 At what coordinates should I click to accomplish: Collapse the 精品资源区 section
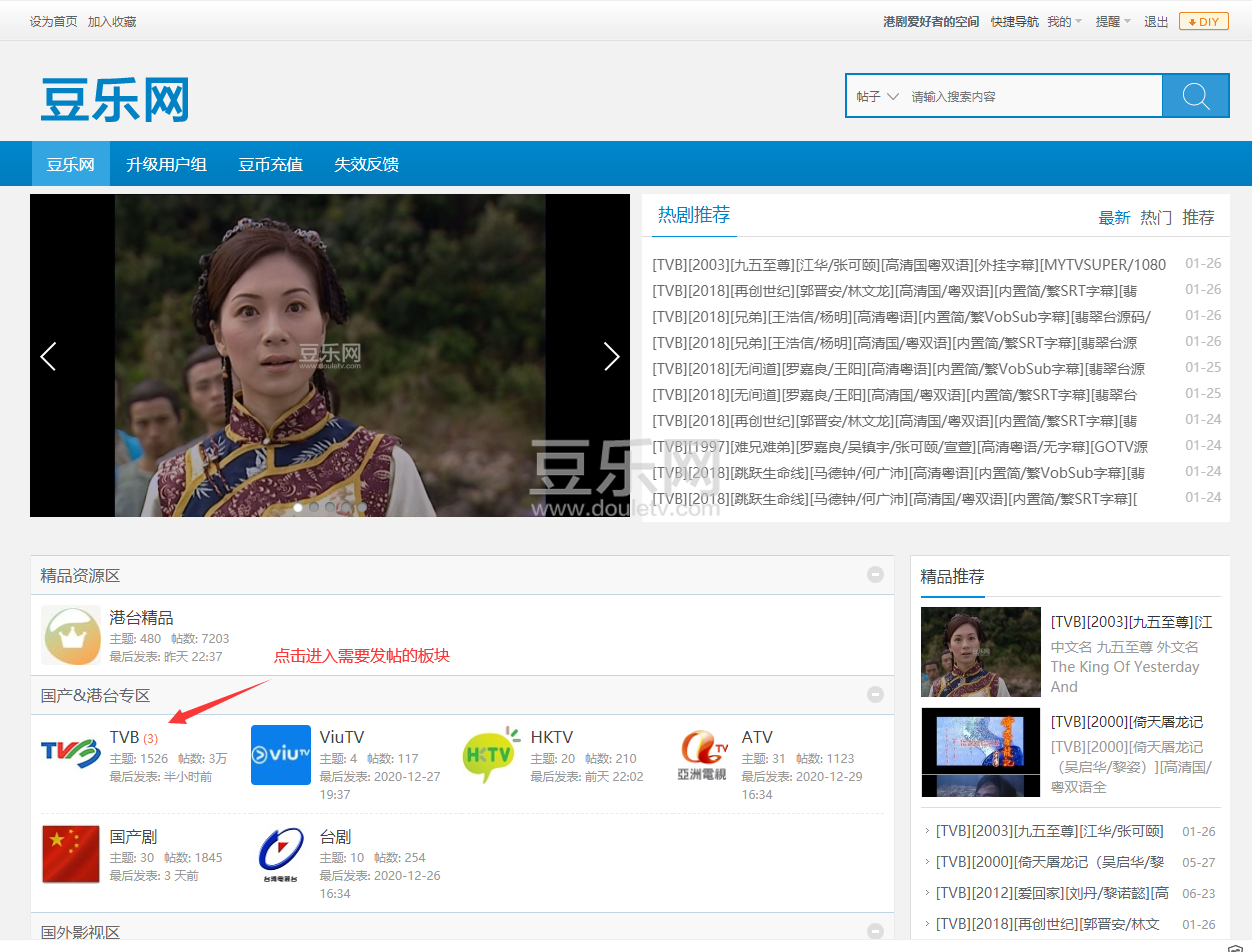click(875, 575)
